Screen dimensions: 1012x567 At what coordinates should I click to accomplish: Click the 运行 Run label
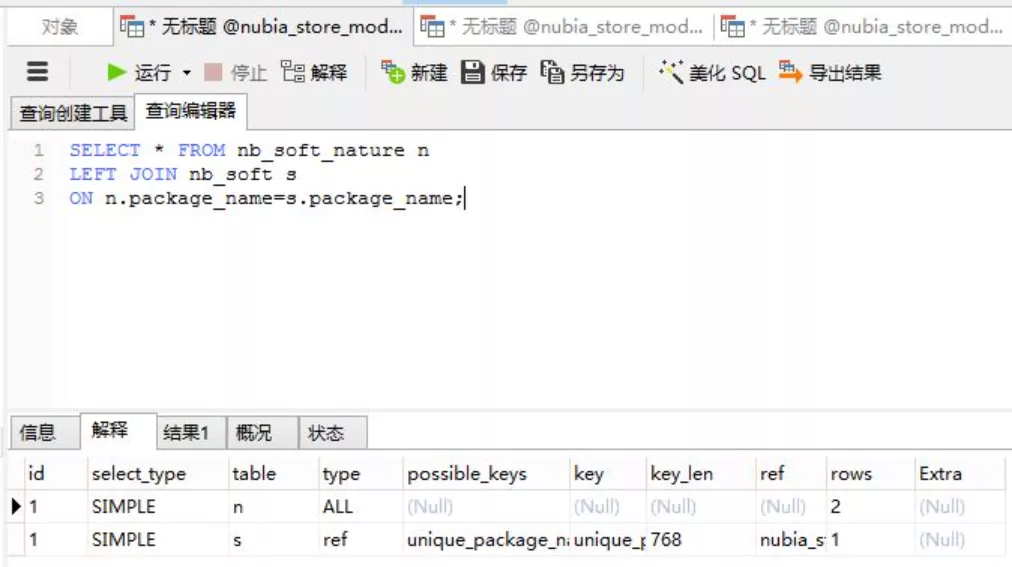point(153,73)
